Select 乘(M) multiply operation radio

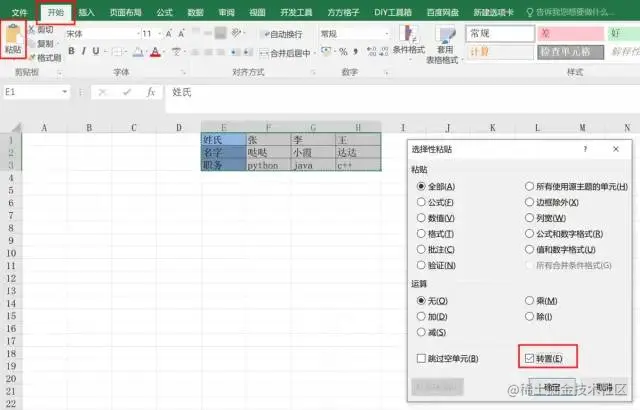(541, 301)
